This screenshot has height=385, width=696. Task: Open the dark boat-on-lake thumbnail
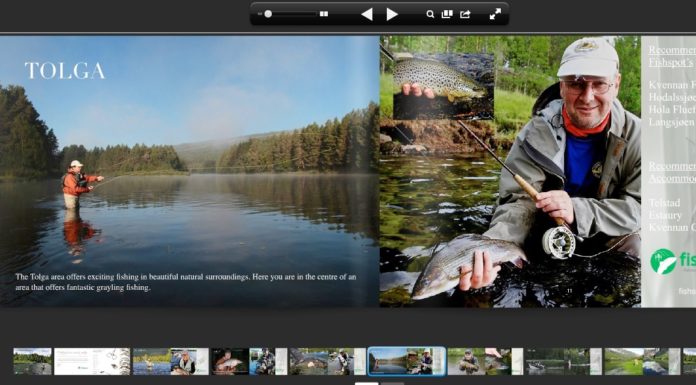pyautogui.click(x=564, y=361)
